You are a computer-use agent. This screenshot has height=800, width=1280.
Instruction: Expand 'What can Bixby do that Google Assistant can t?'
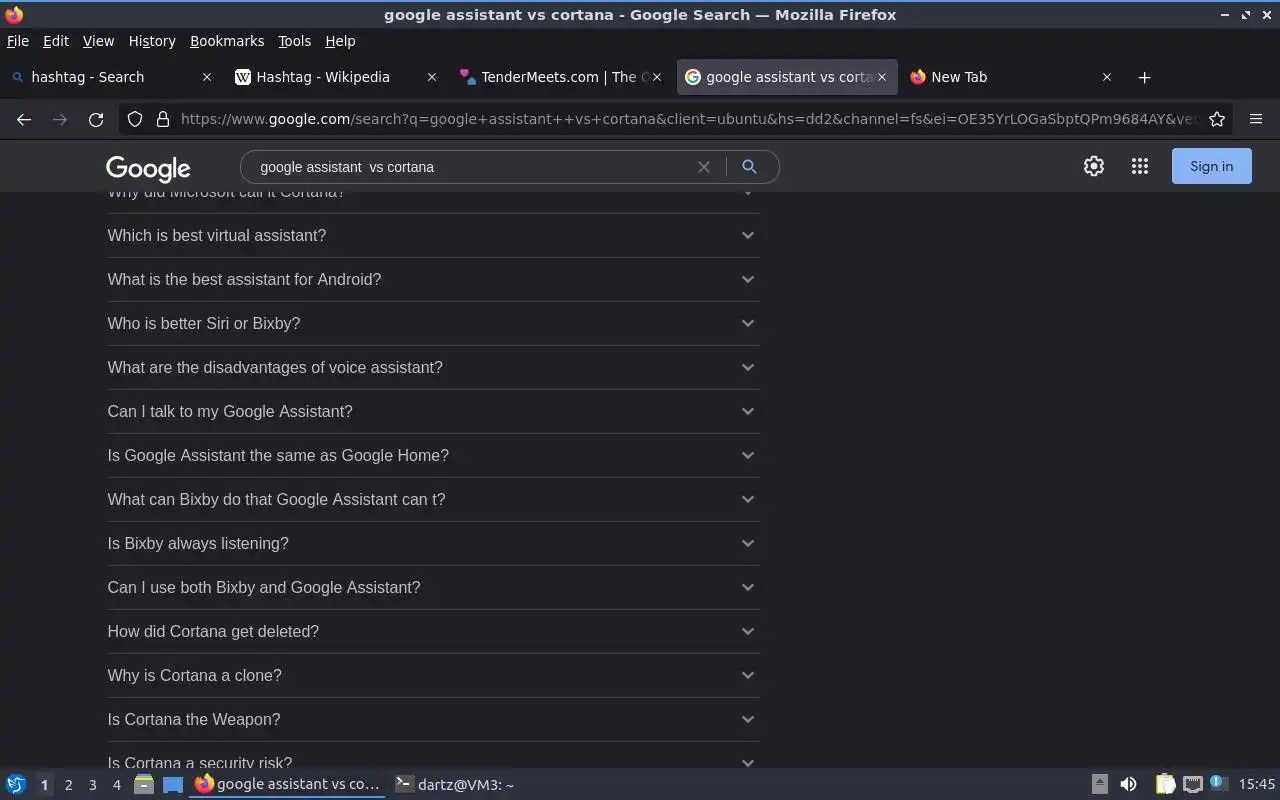(433, 500)
